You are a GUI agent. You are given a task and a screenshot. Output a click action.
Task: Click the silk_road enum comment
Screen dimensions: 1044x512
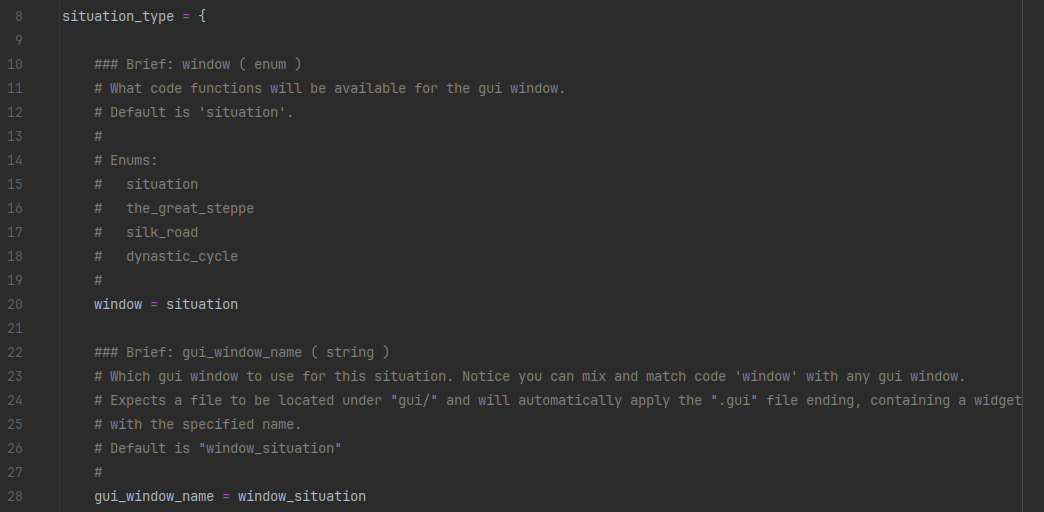(x=161, y=233)
